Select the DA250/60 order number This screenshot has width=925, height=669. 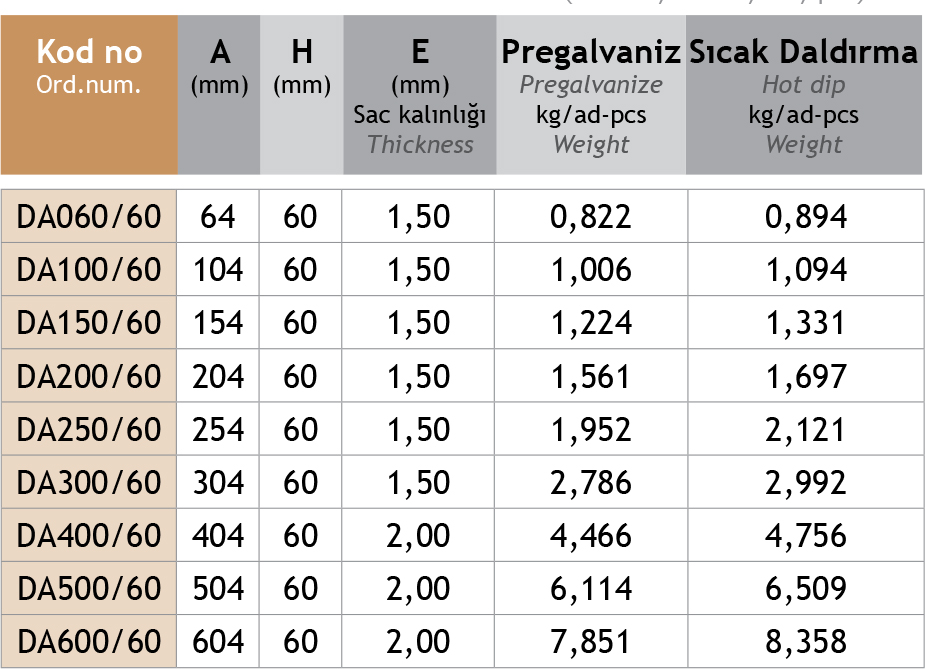89,429
